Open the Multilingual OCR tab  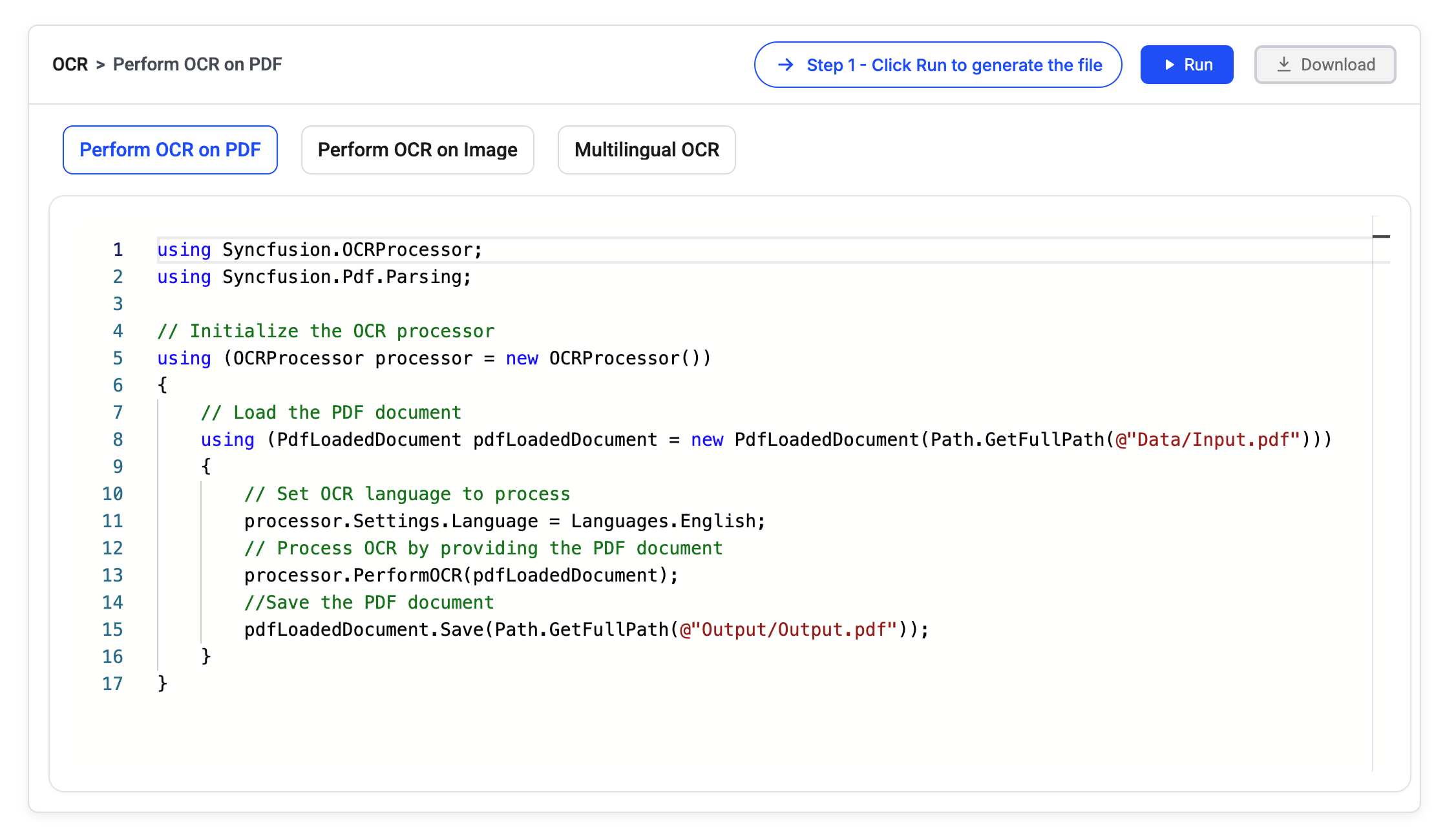[646, 150]
